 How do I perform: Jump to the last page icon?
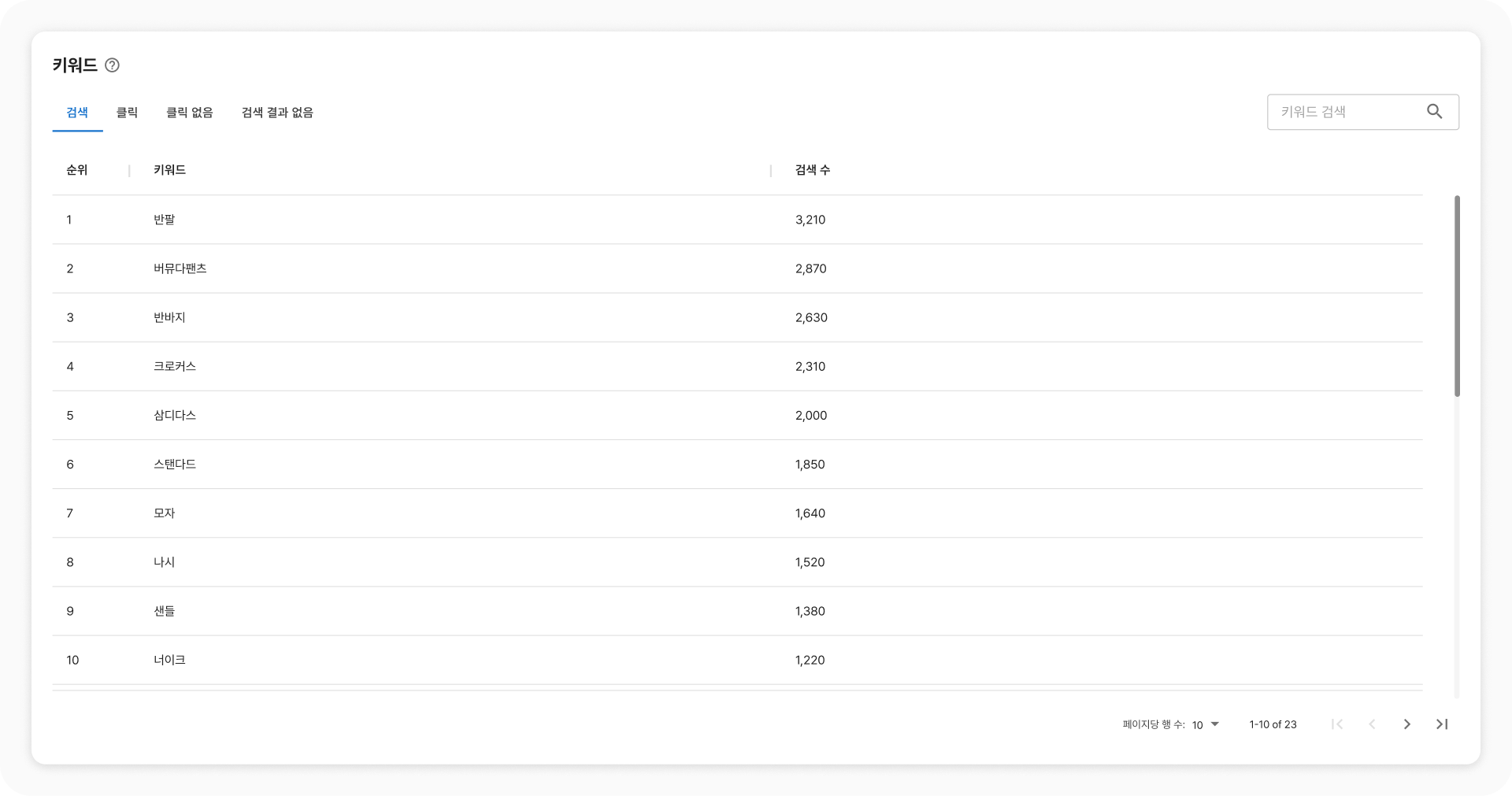pyautogui.click(x=1441, y=724)
